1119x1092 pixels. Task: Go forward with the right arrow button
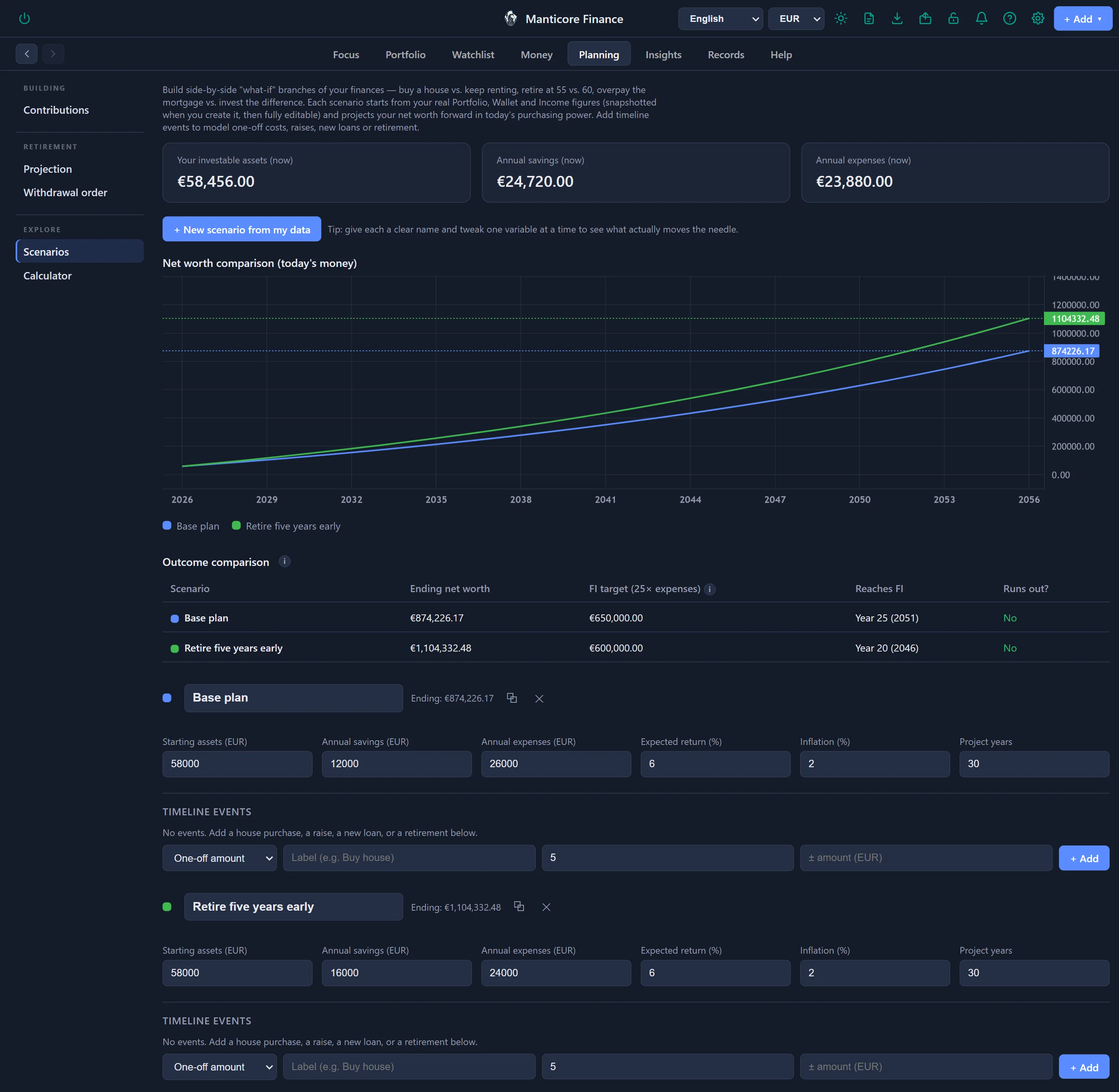tap(53, 54)
